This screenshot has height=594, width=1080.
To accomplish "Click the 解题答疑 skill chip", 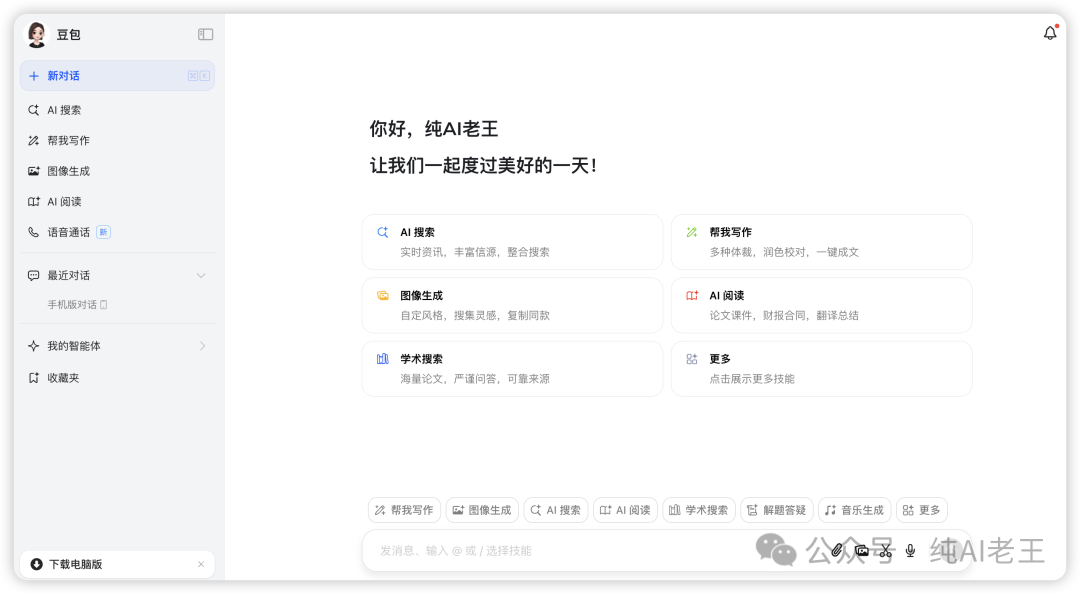I will coord(776,510).
